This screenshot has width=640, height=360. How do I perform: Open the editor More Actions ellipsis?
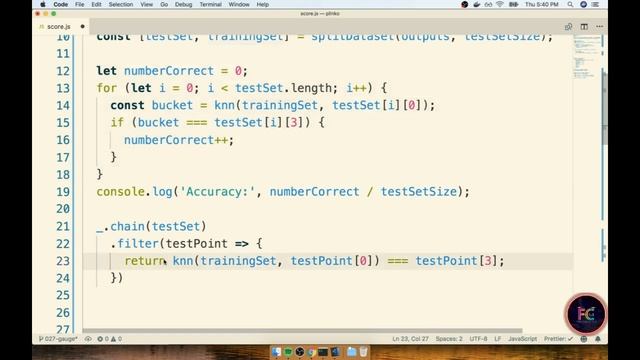[x=599, y=27]
